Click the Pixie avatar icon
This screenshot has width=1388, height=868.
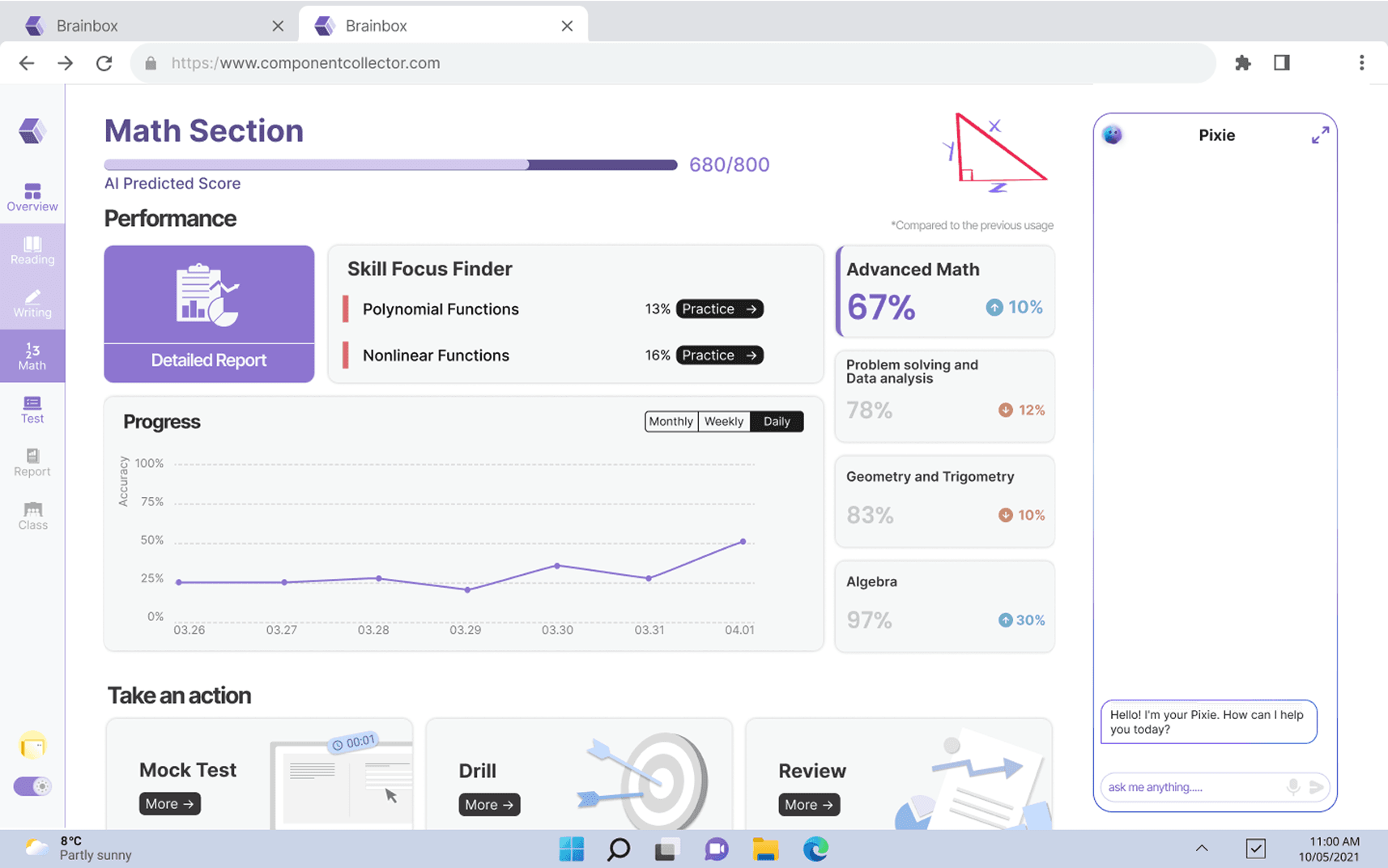(1113, 134)
